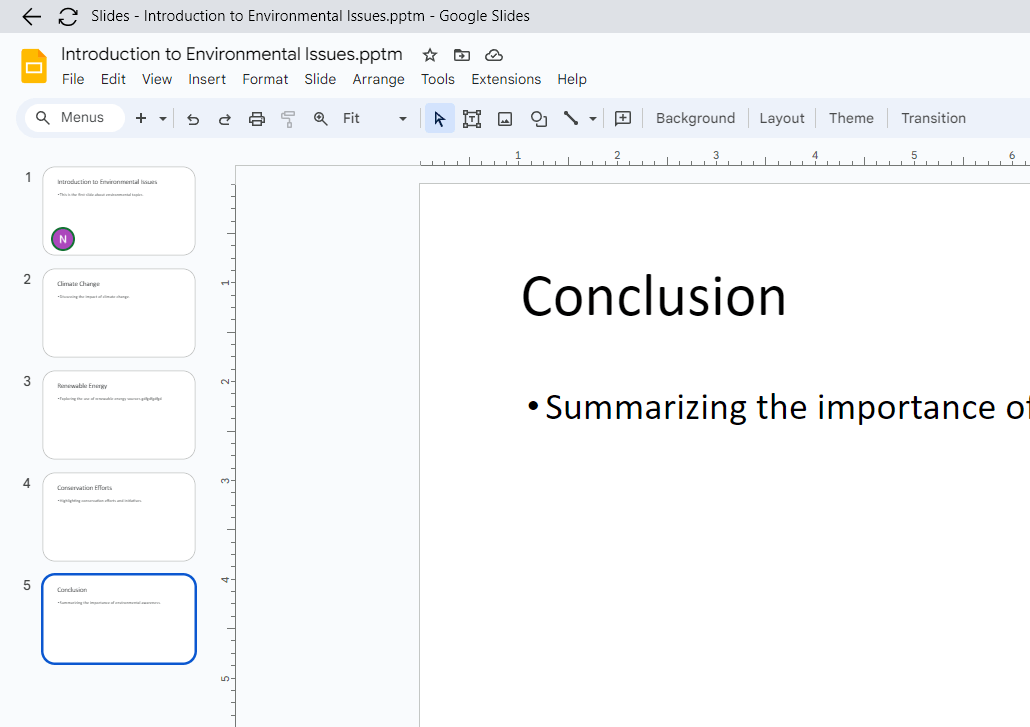Image resolution: width=1030 pixels, height=727 pixels.
Task: Open the Arrange menu
Action: (x=378, y=79)
